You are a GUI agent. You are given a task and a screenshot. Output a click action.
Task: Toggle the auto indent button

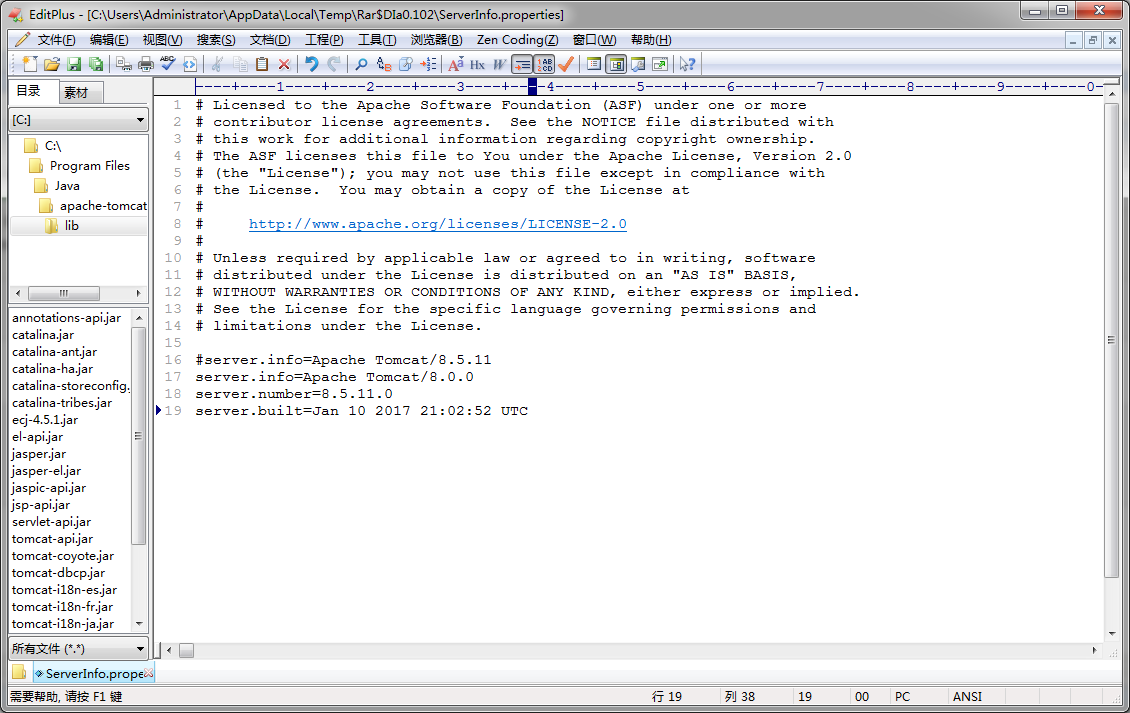522,64
